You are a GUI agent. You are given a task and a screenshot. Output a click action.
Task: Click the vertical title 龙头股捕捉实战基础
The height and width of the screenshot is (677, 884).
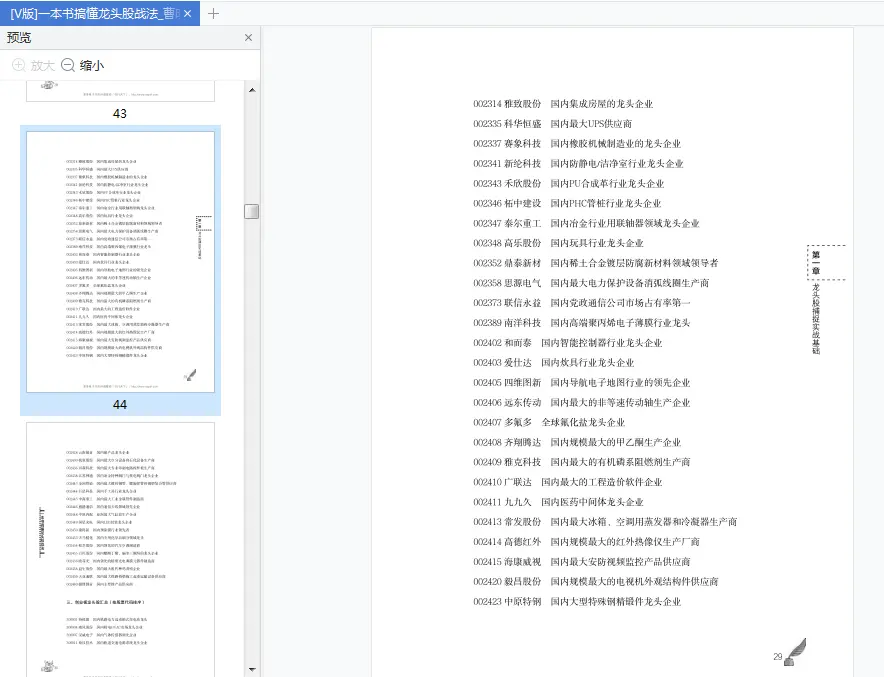click(x=816, y=318)
